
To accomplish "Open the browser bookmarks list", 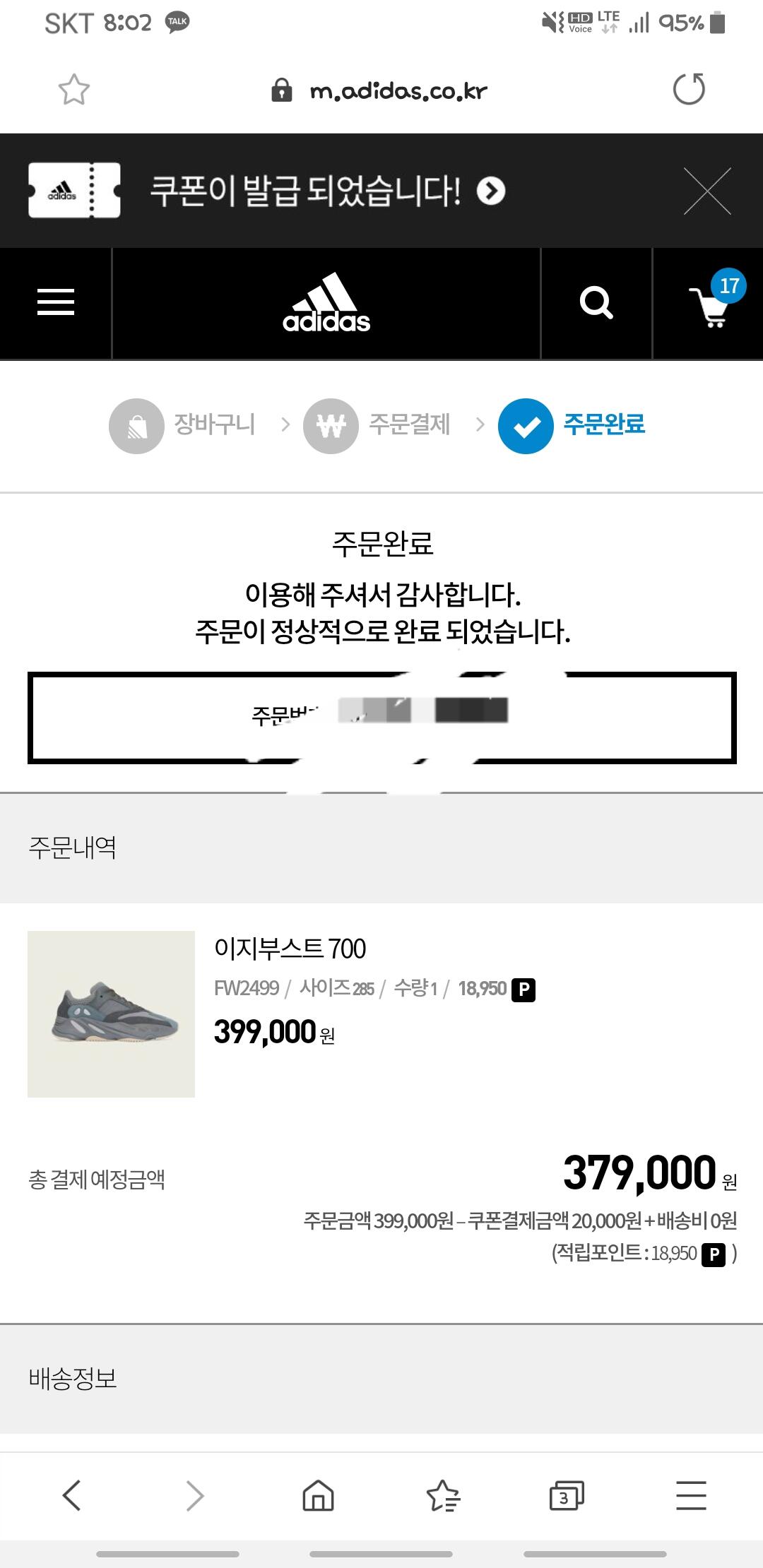I will (x=443, y=1495).
